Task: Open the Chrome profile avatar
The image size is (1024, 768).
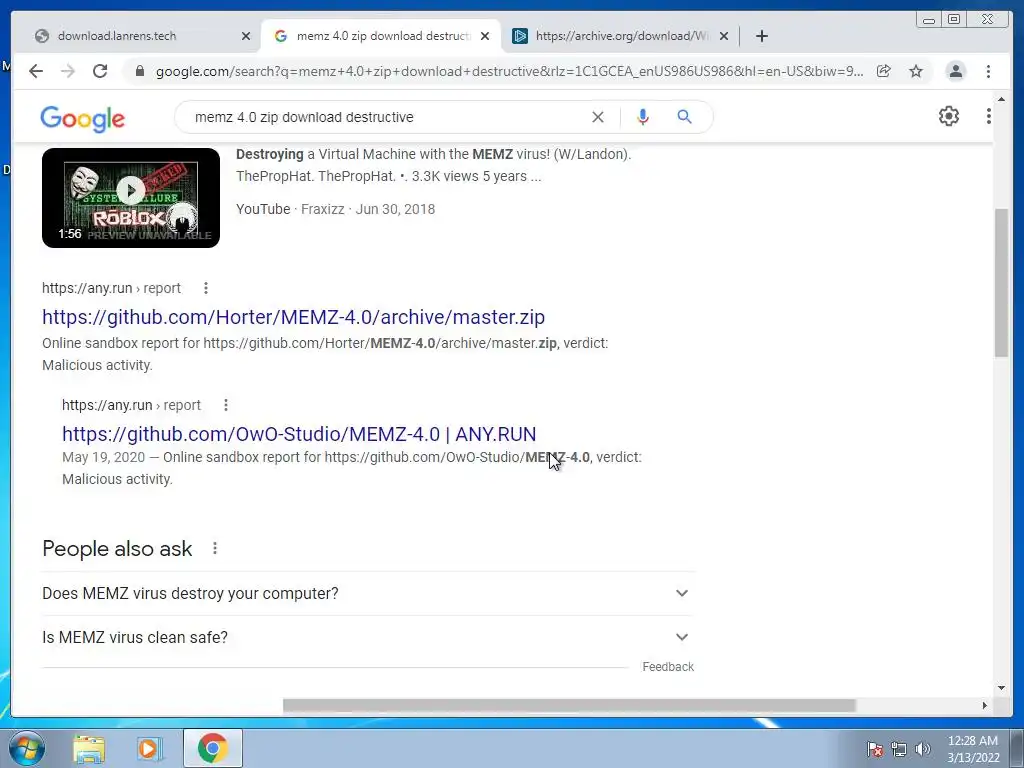Action: click(955, 71)
